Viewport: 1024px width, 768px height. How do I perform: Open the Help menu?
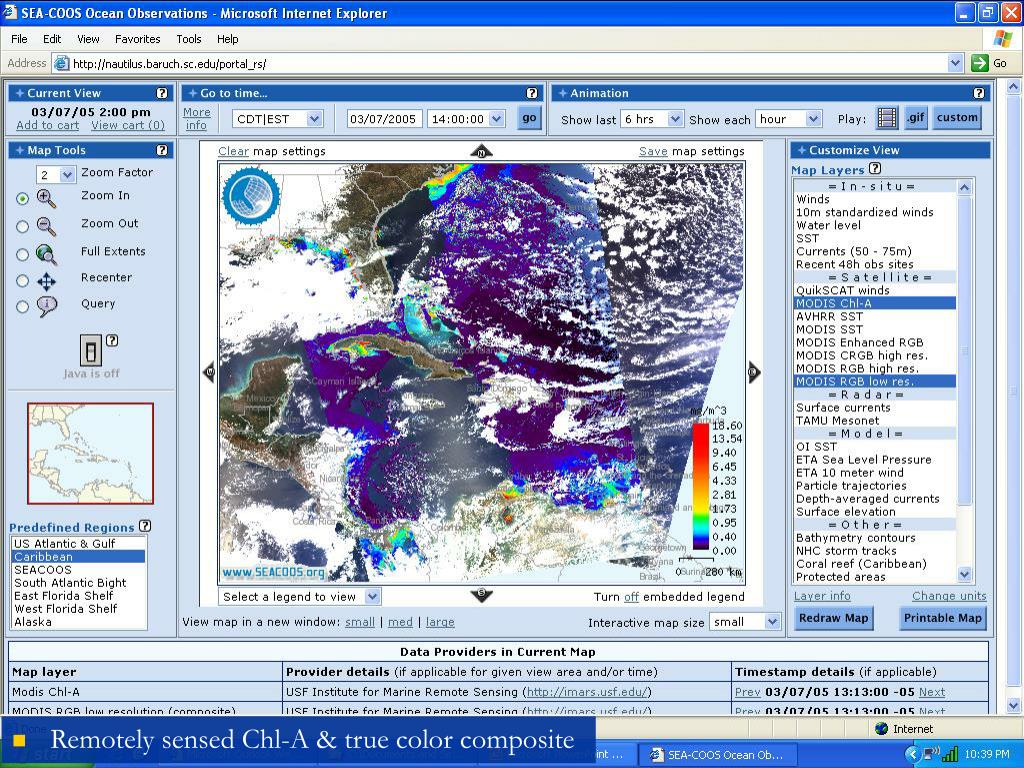[x=227, y=39]
